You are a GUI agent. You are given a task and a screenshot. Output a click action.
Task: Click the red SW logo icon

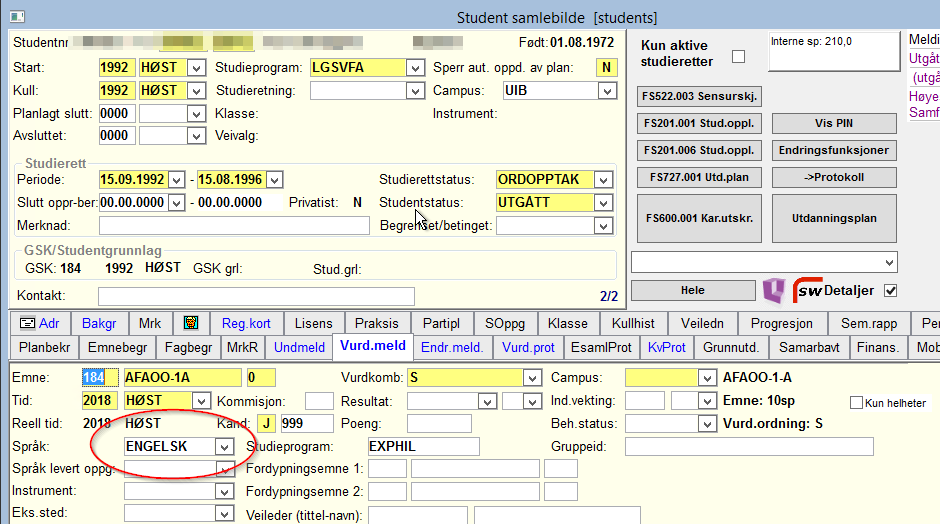pyautogui.click(x=809, y=291)
